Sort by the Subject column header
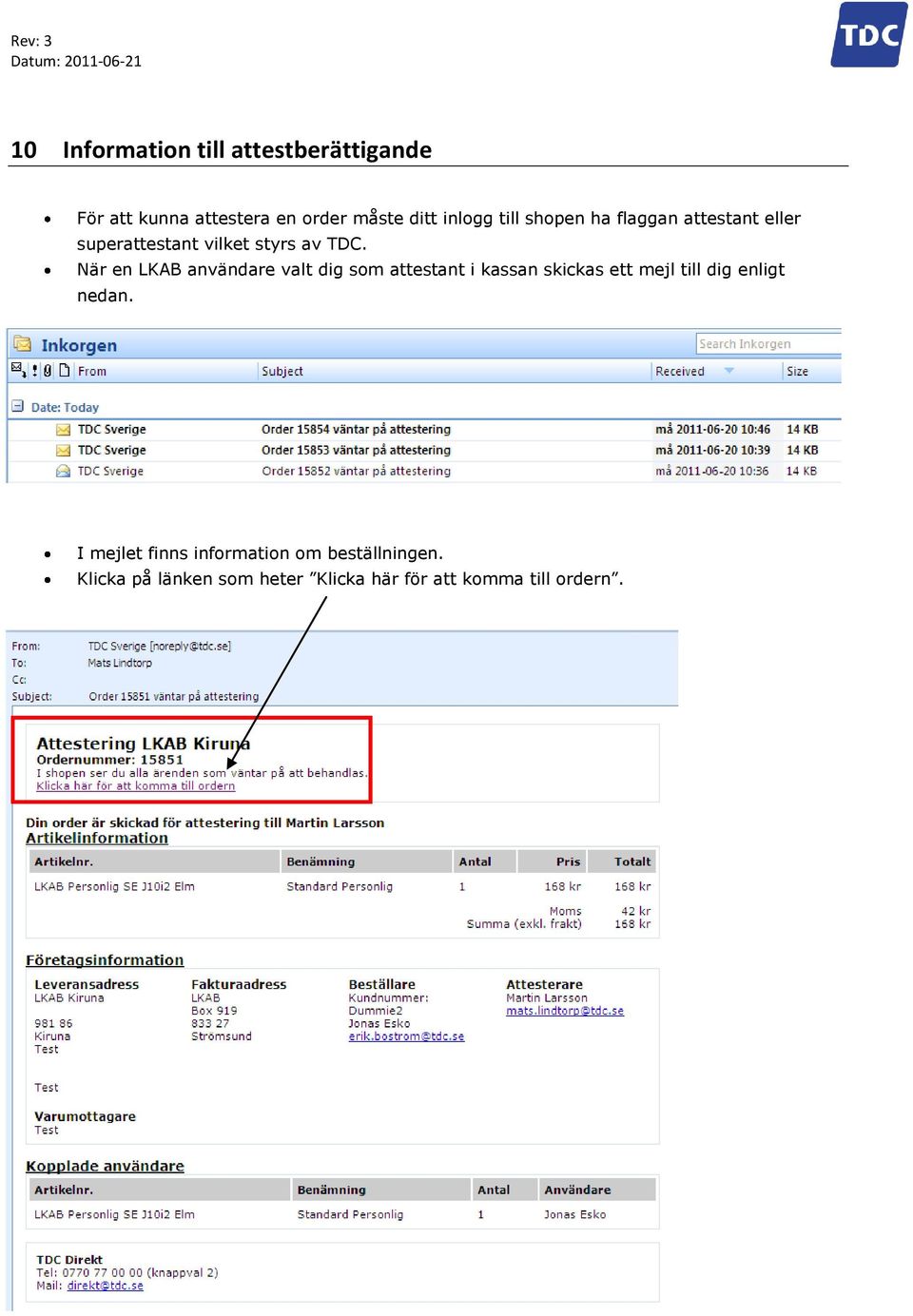The image size is (913, 1316). (282, 372)
